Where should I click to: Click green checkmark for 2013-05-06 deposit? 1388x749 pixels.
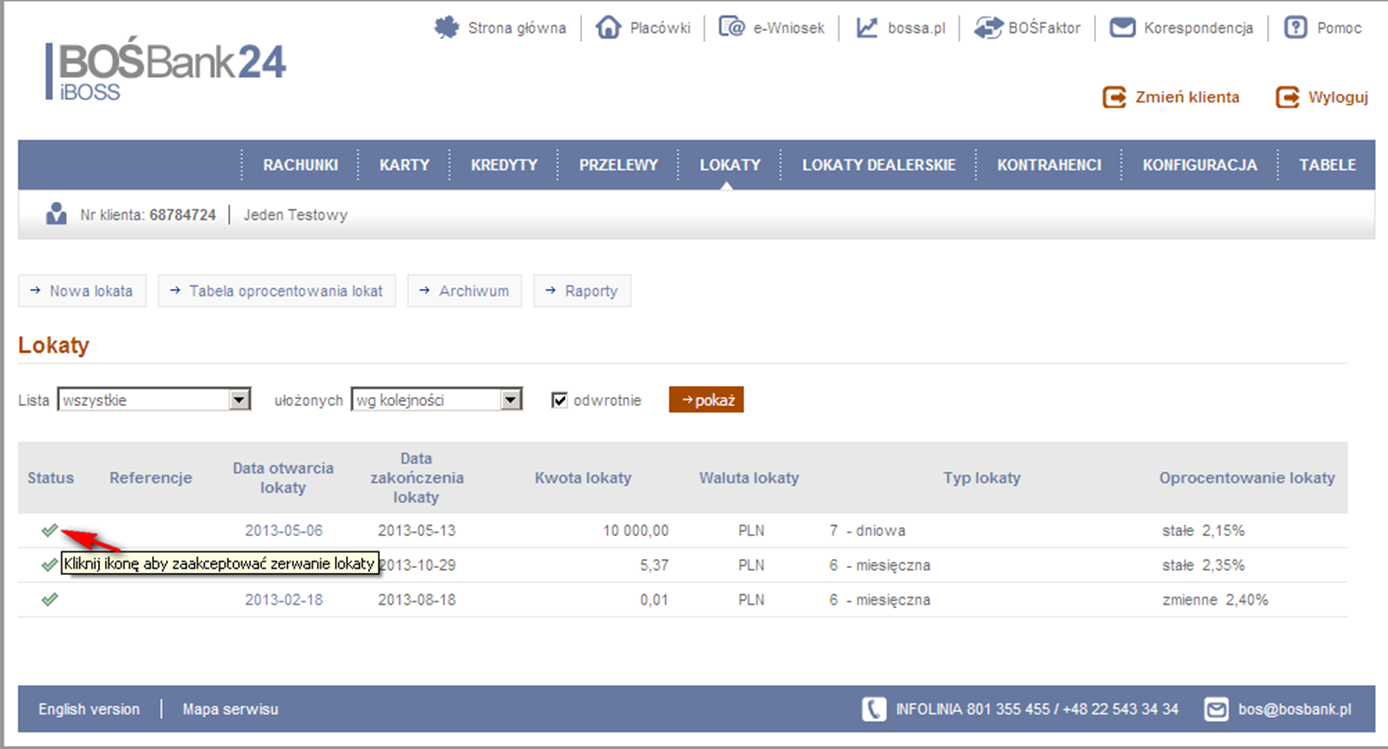coord(49,530)
